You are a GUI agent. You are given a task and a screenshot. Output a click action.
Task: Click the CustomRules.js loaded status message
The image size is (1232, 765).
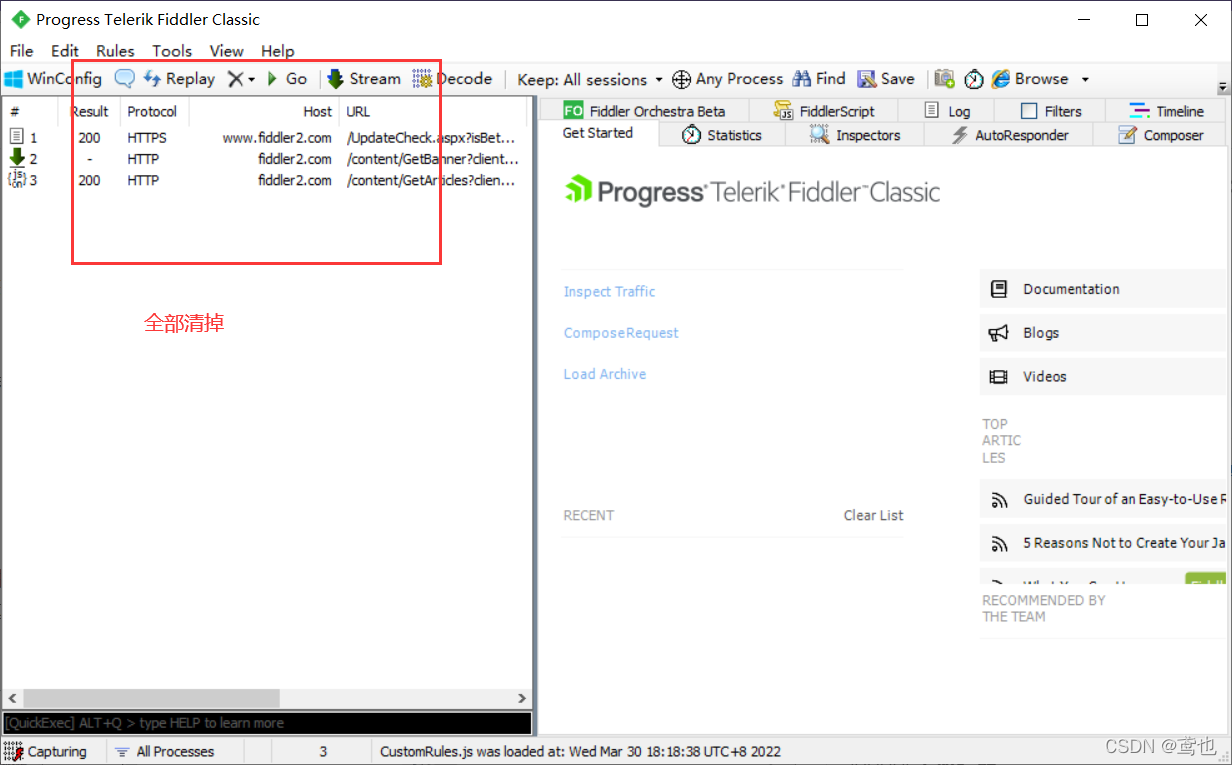point(580,751)
